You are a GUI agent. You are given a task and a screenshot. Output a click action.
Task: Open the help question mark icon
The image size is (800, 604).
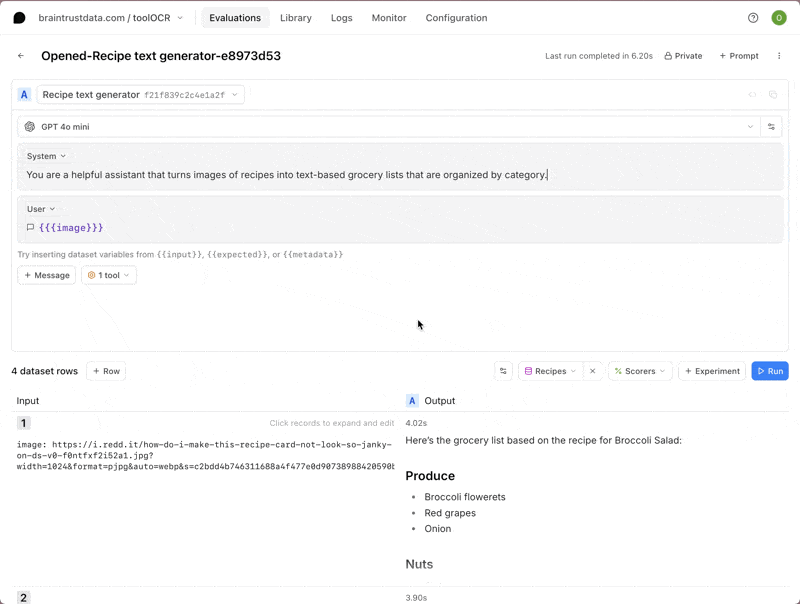click(x=753, y=18)
